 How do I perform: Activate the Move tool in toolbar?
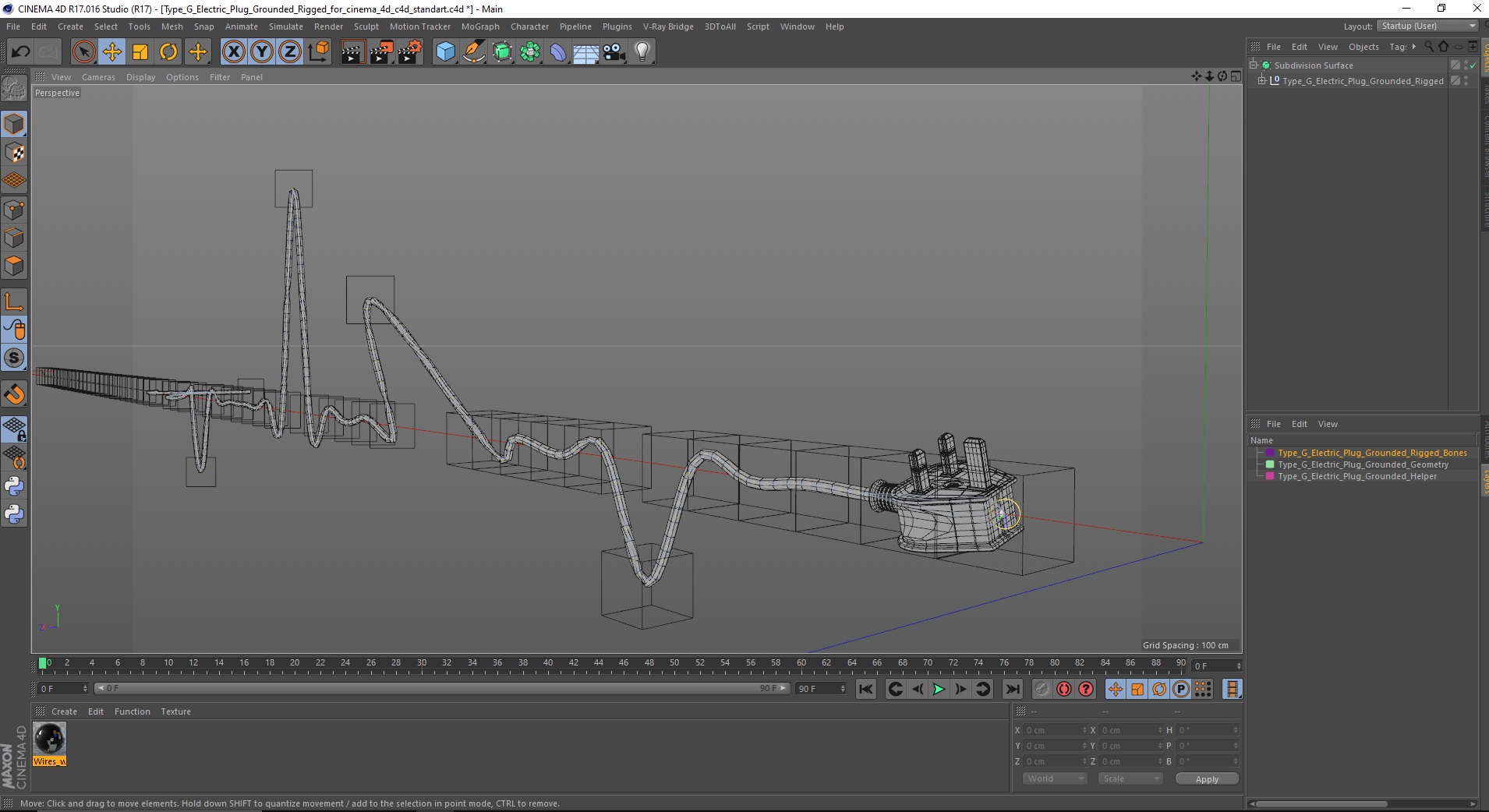(112, 52)
